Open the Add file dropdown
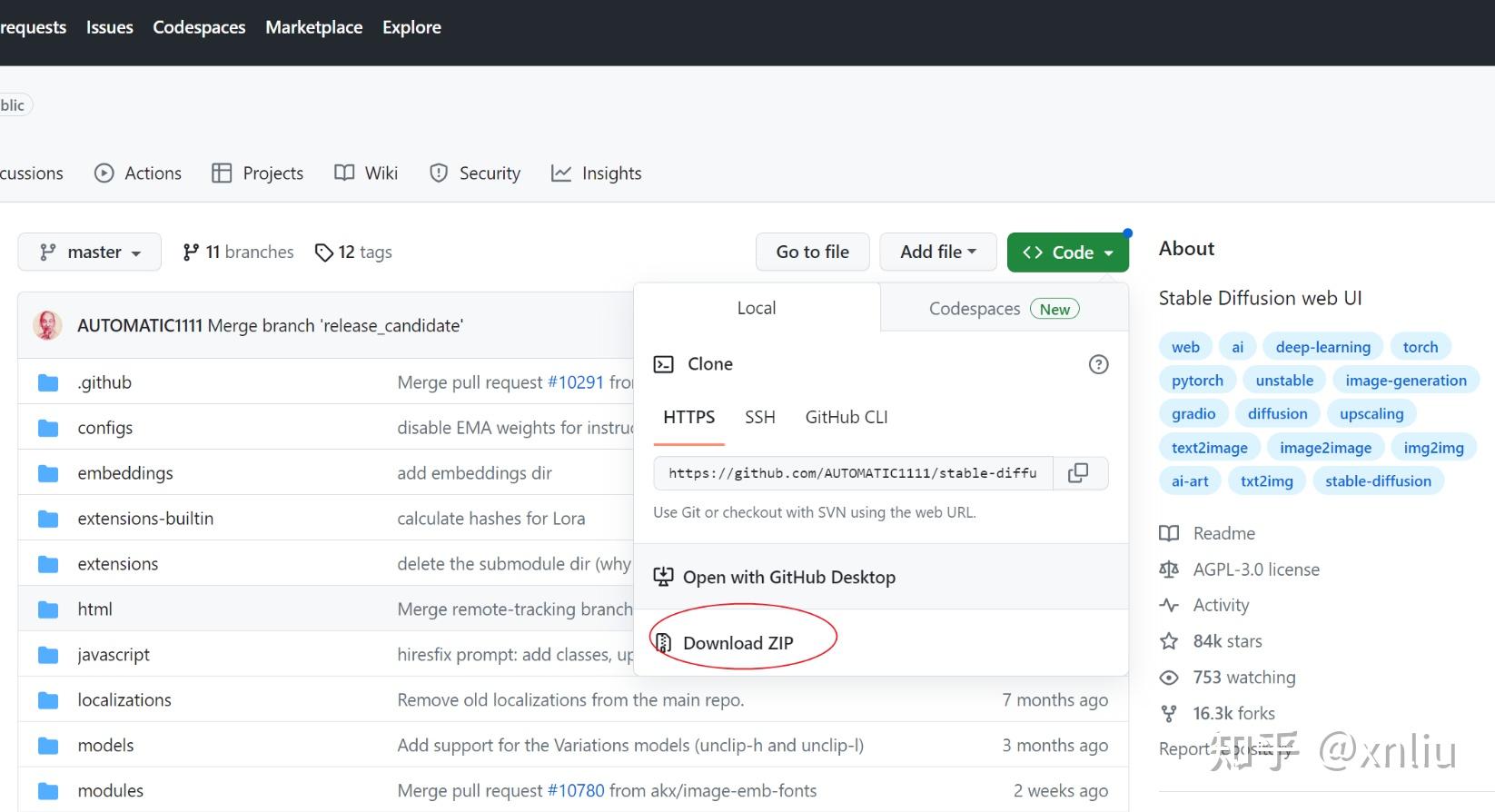Viewport: 1495px width, 812px height. (937, 253)
